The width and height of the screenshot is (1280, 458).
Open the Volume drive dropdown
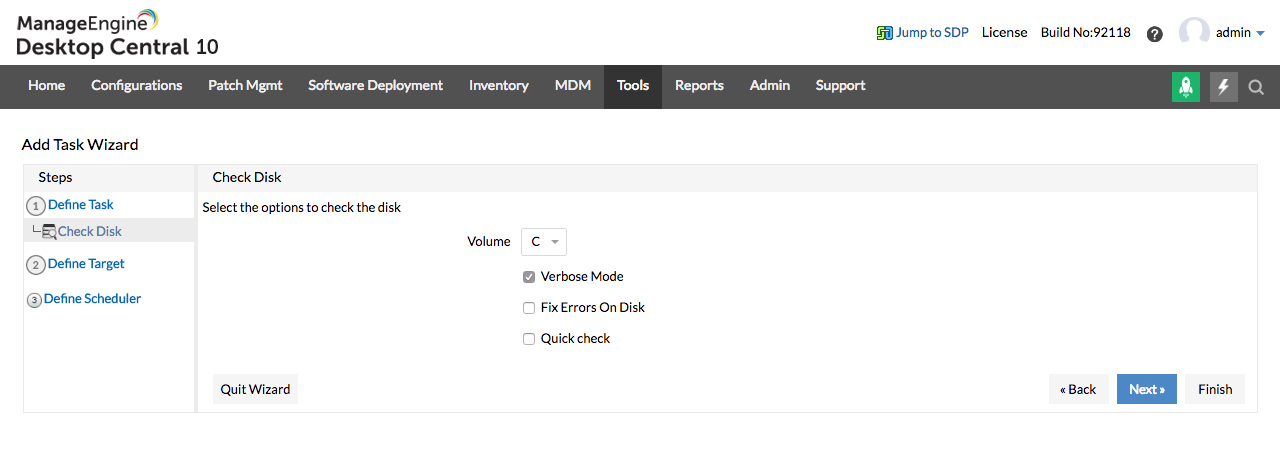point(544,242)
